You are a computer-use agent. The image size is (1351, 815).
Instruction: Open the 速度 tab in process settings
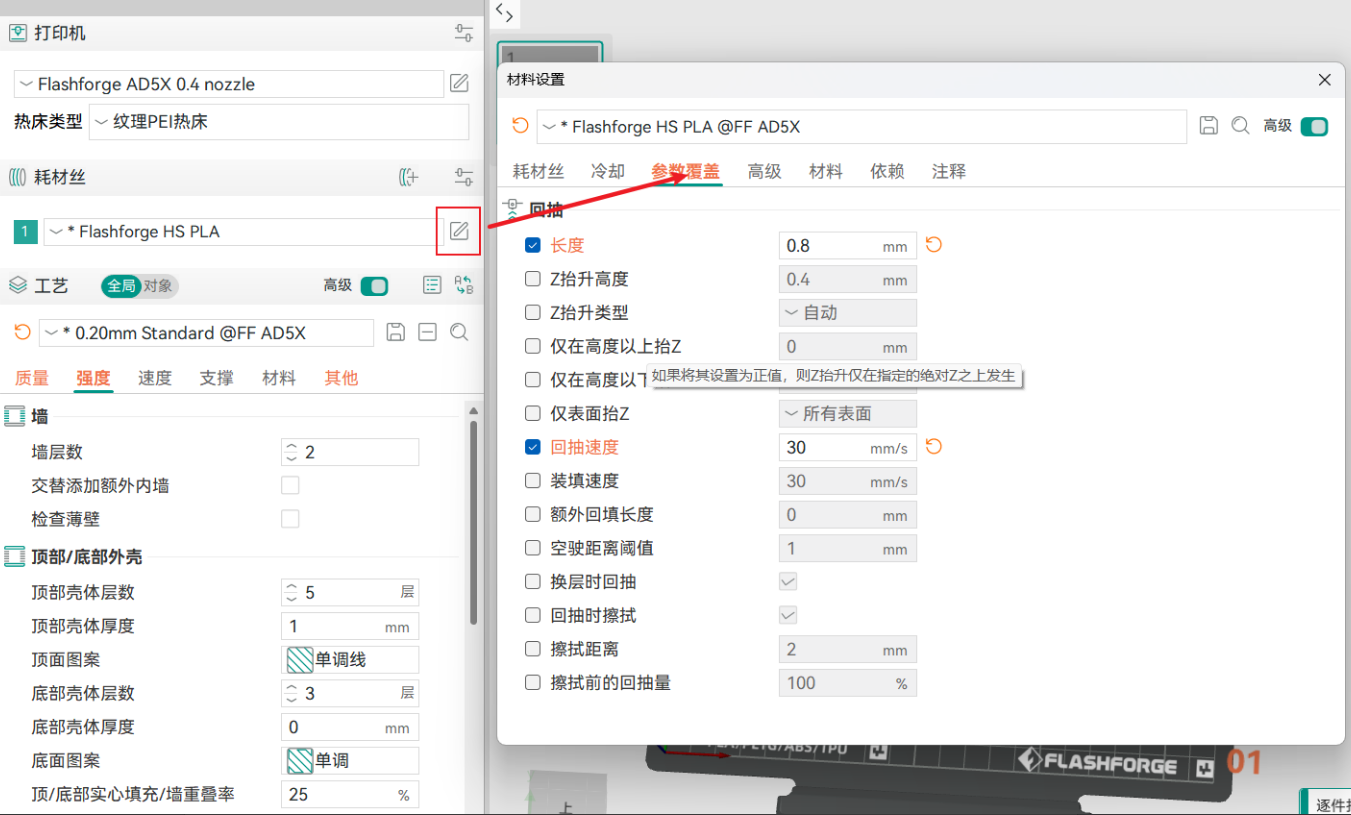tap(155, 378)
